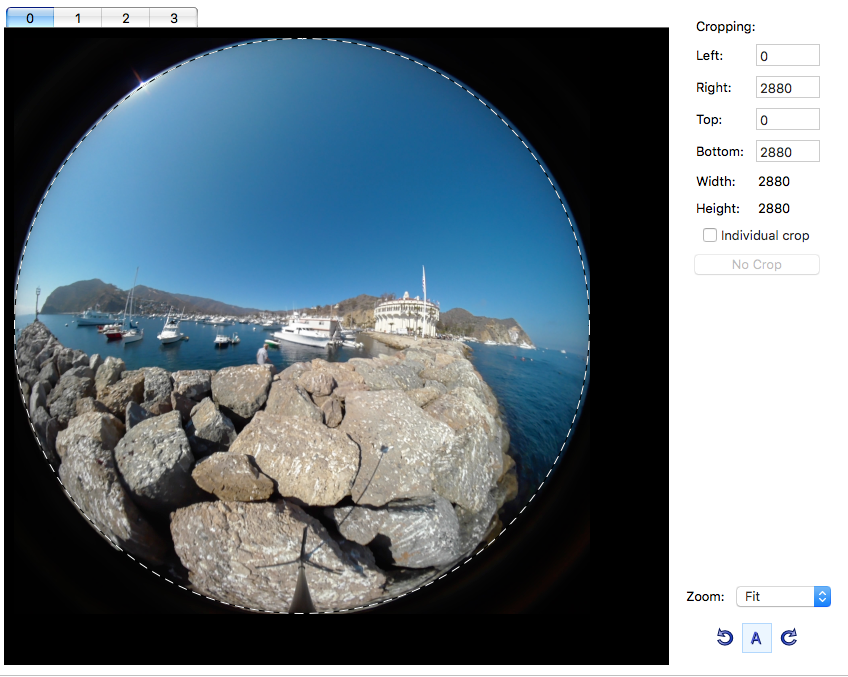Rotate image clockwise with right arrow icon
848x677 pixels.
tap(789, 638)
